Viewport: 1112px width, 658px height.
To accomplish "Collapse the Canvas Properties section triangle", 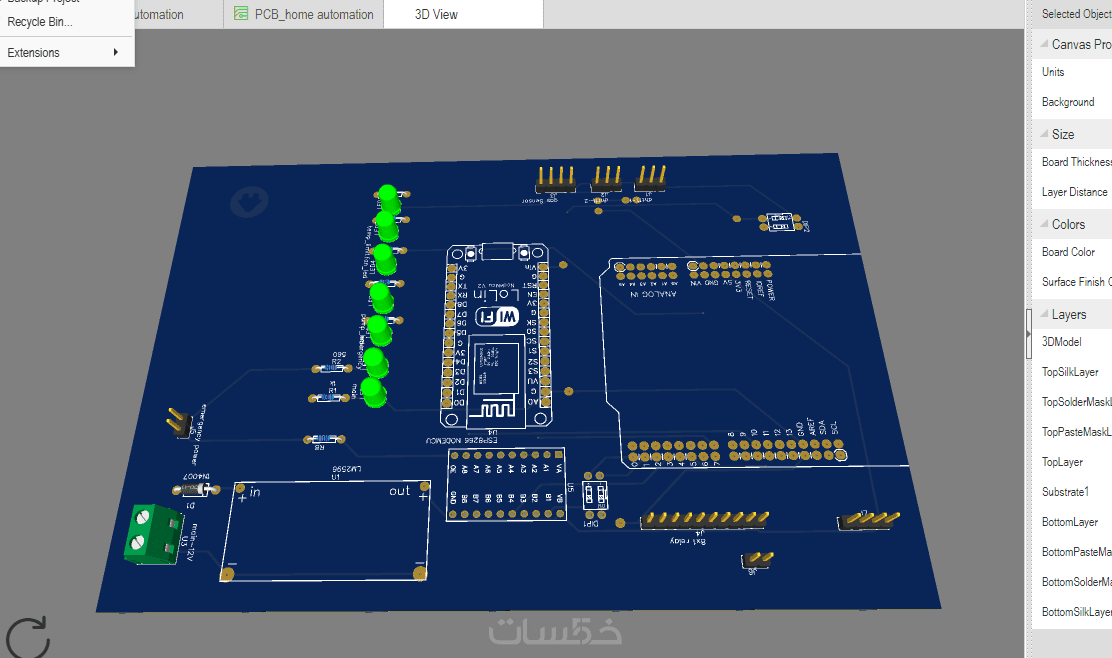I will pos(1044,44).
